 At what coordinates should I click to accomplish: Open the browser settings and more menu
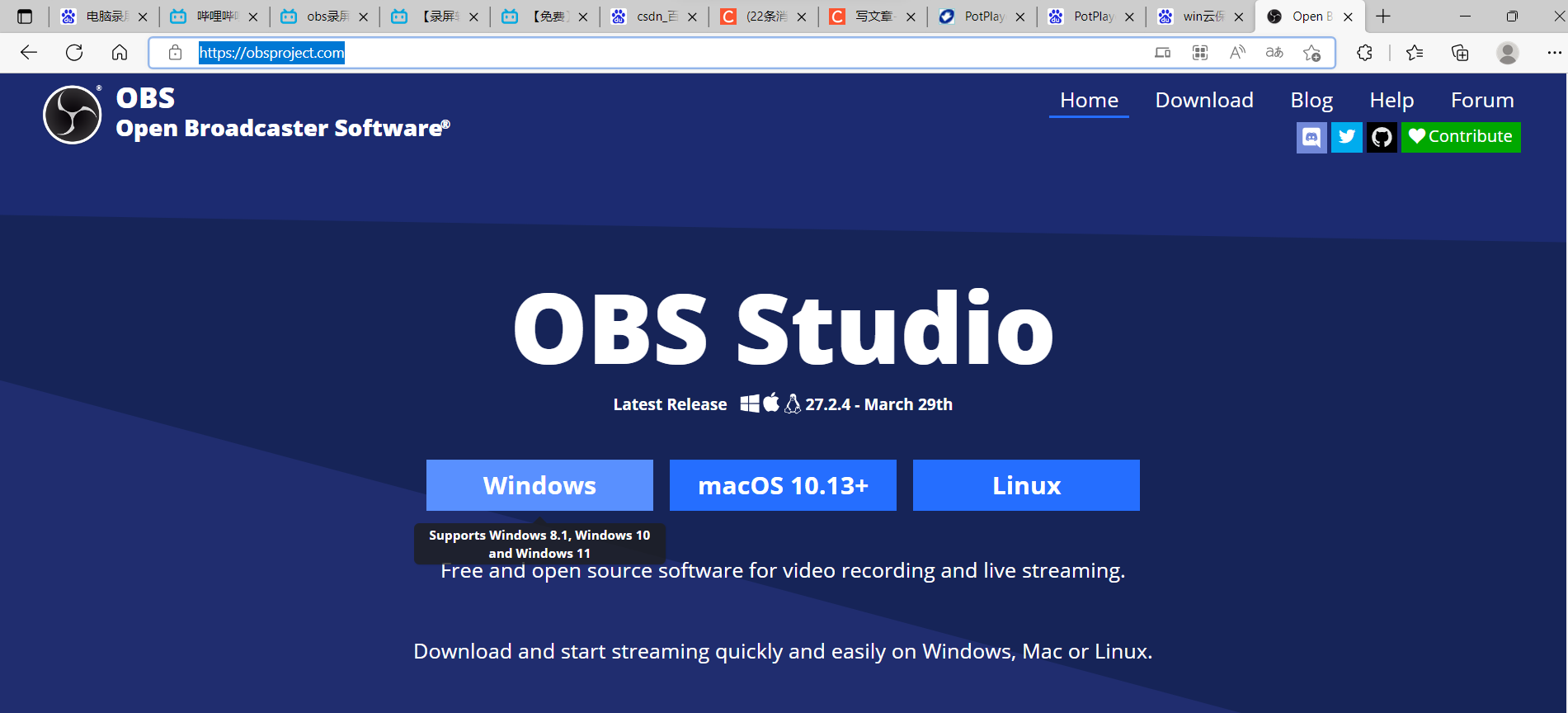(1554, 53)
